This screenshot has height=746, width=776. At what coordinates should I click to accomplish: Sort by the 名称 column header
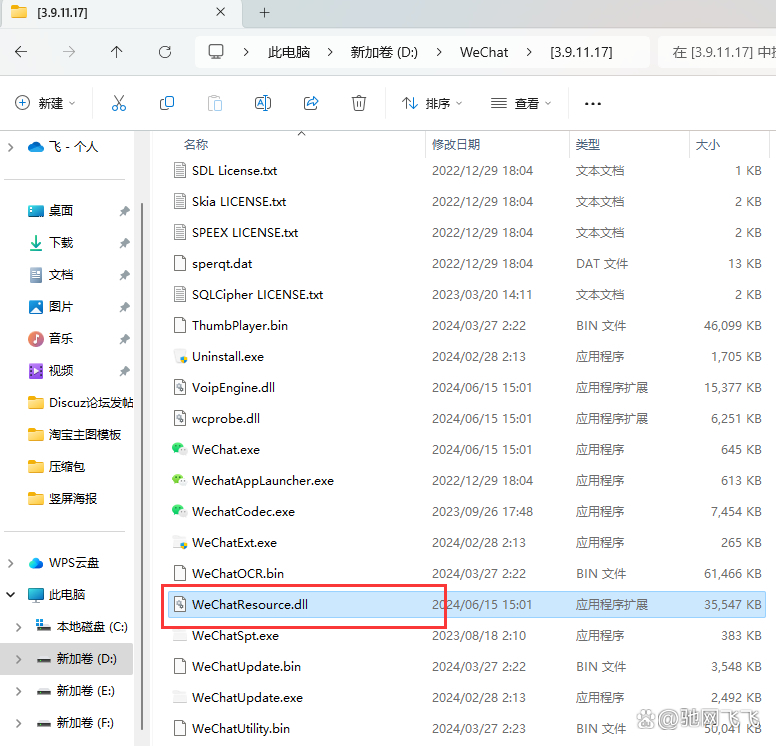pyautogui.click(x=196, y=145)
